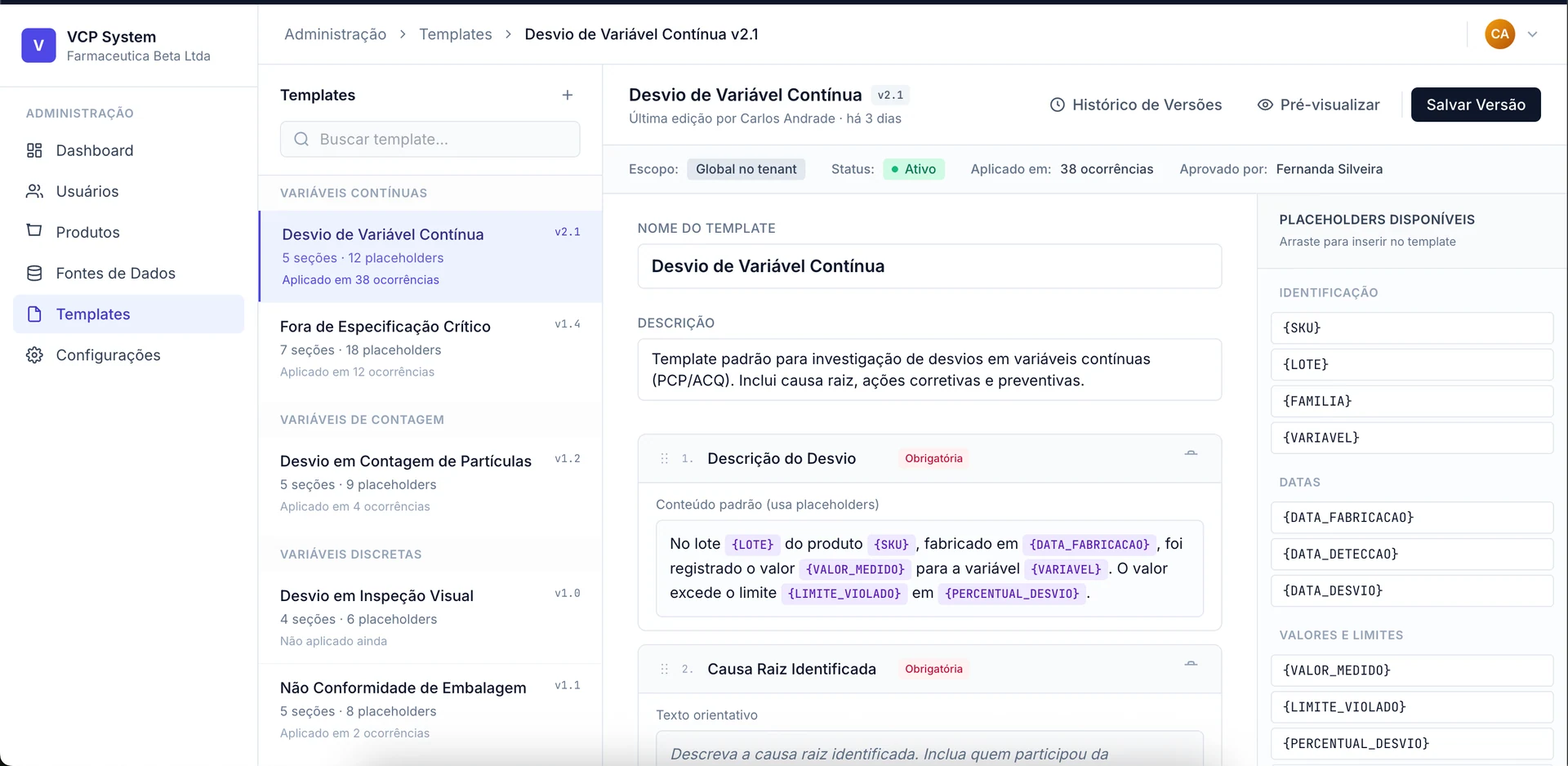Click the VCP System logo icon

(38, 46)
